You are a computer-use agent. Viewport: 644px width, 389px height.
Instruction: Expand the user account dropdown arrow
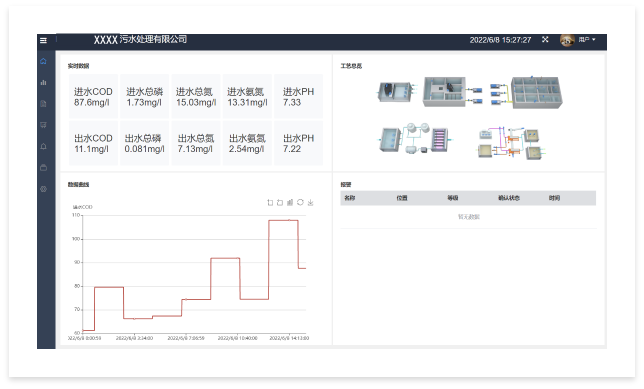(x=594, y=40)
